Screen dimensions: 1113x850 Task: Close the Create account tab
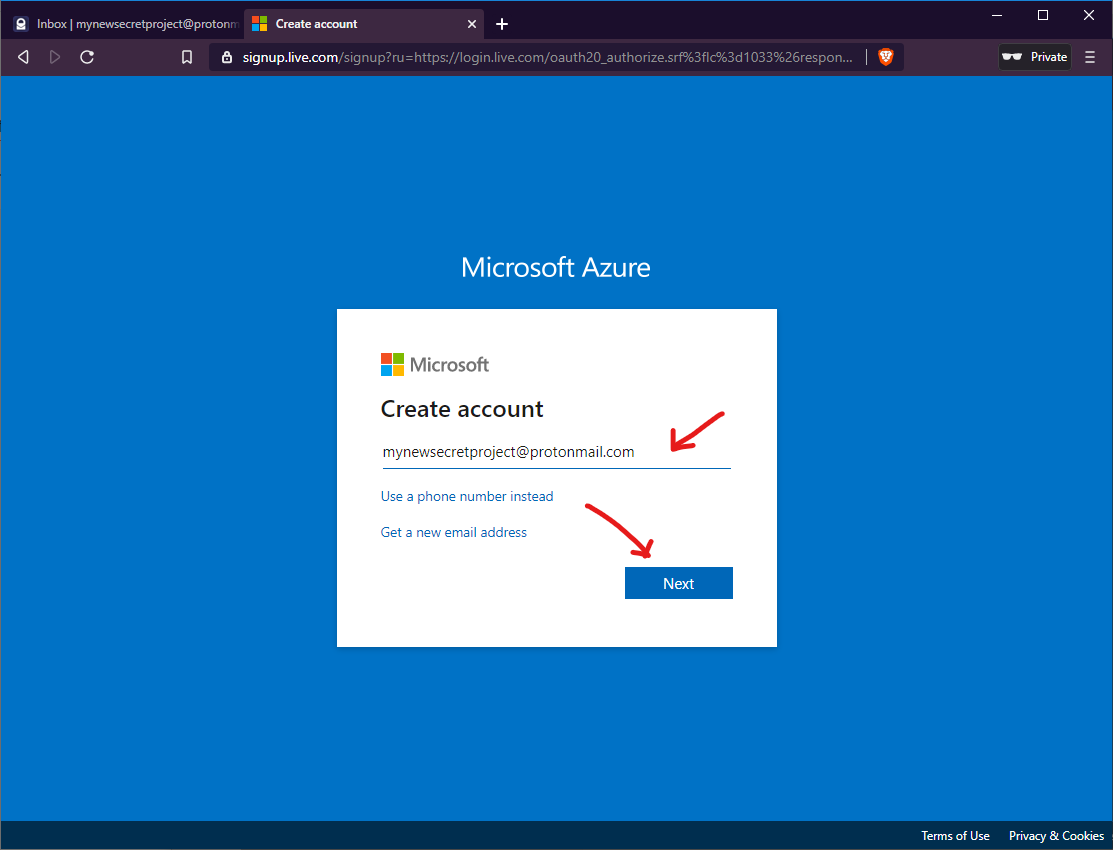pyautogui.click(x=471, y=24)
